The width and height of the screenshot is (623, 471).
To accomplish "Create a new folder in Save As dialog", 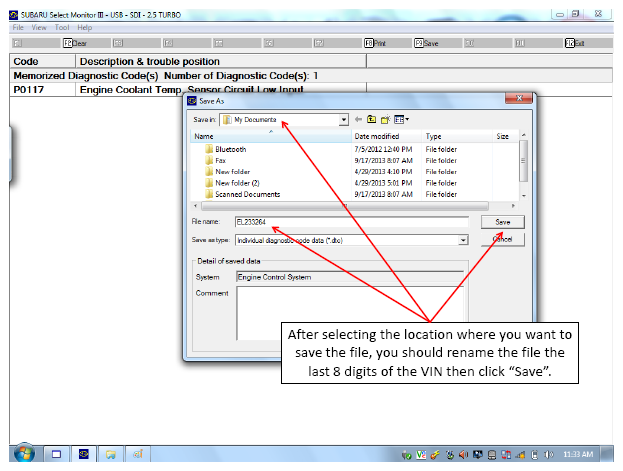I will 385,119.
